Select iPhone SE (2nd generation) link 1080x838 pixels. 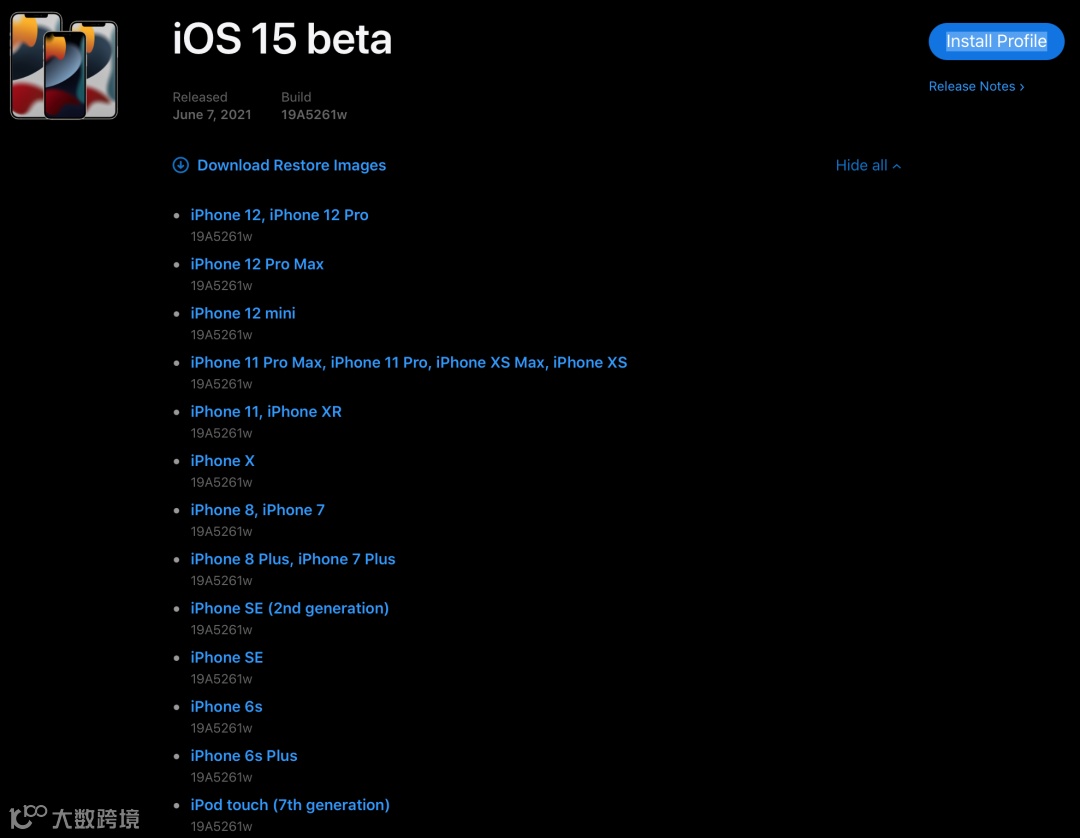[x=289, y=608]
